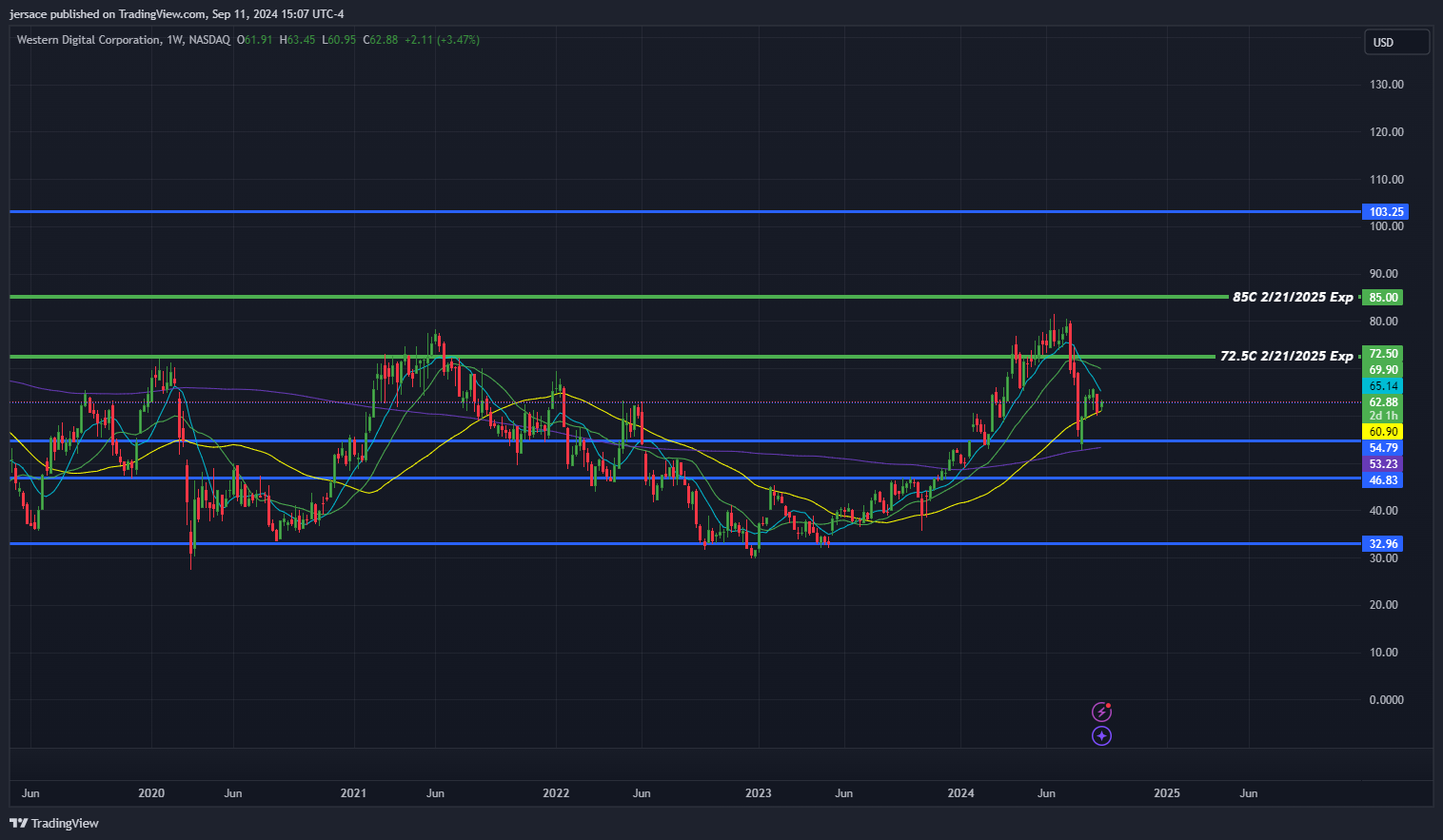Click the 65.14 teal indicator label
1443x840 pixels.
click(1383, 386)
